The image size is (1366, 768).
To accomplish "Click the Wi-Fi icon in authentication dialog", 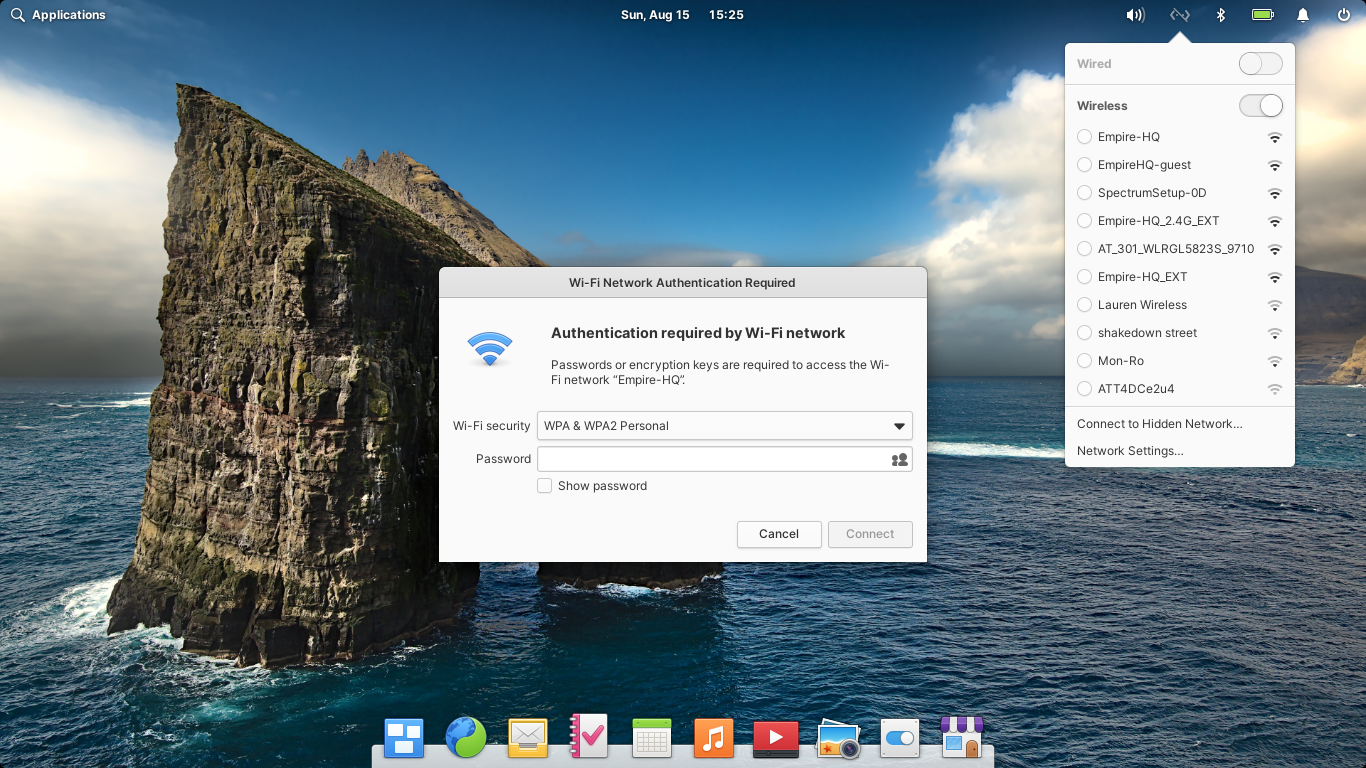I will click(490, 348).
